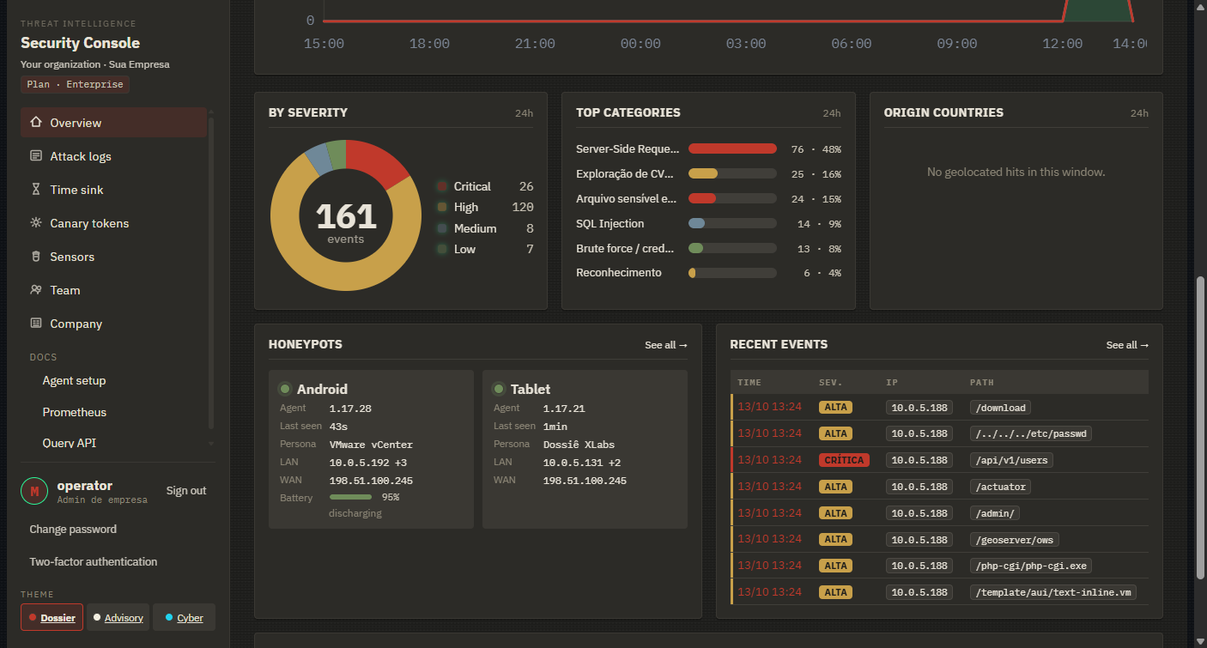Click the Reconhecimento category label

619,273
